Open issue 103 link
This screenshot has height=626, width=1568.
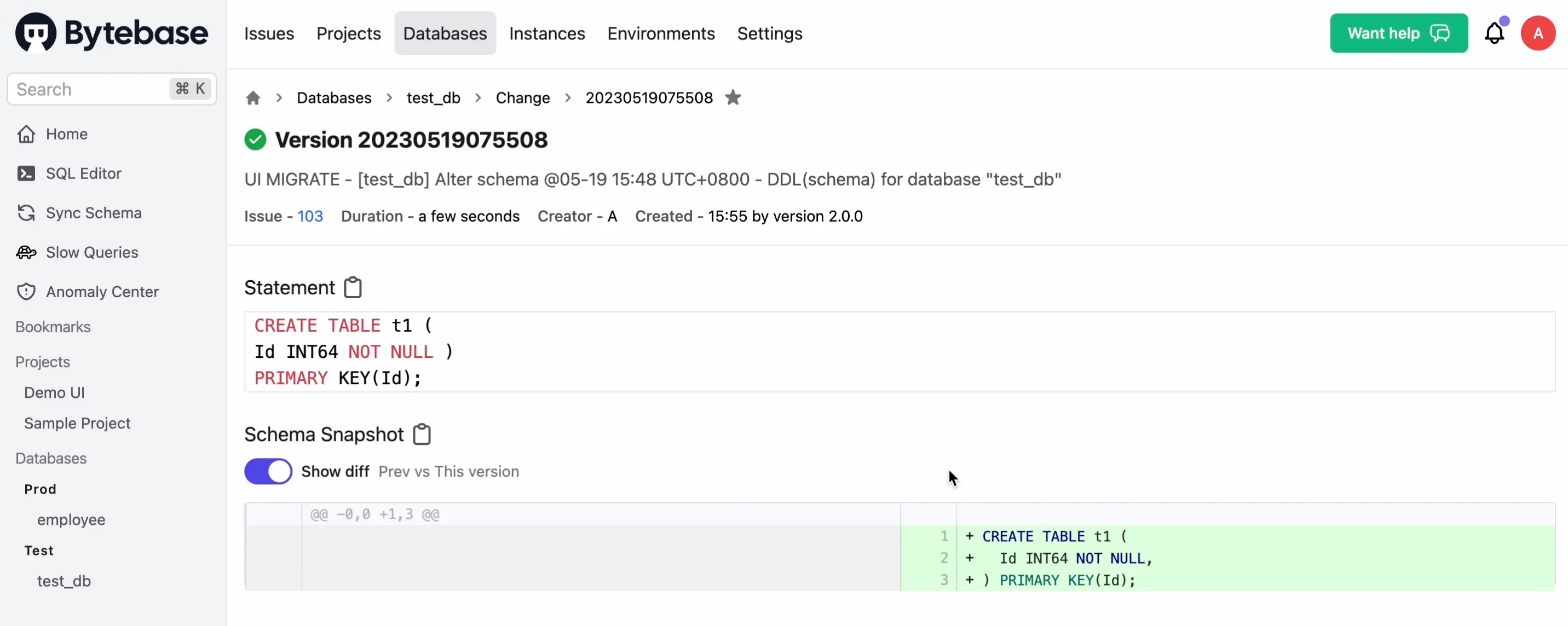[x=310, y=216]
